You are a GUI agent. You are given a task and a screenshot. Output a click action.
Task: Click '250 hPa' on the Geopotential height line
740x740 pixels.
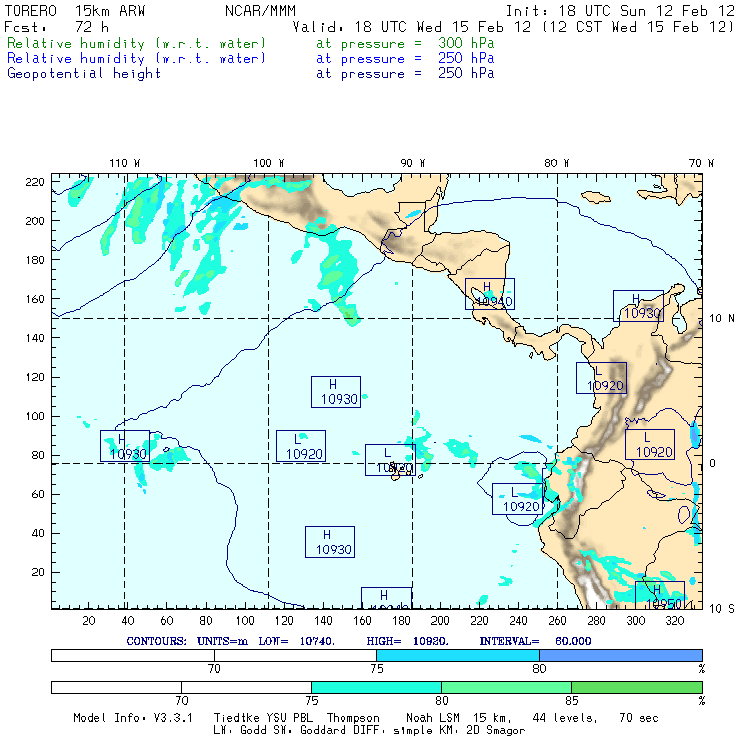pyautogui.click(x=466, y=73)
